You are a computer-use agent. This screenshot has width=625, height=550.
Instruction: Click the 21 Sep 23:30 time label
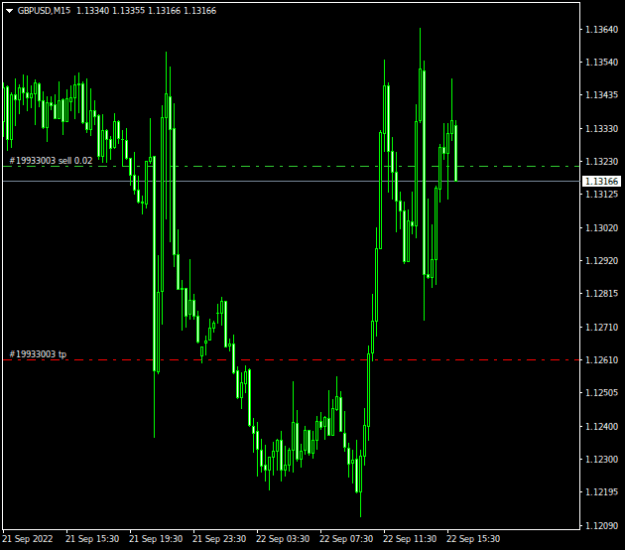click(219, 539)
